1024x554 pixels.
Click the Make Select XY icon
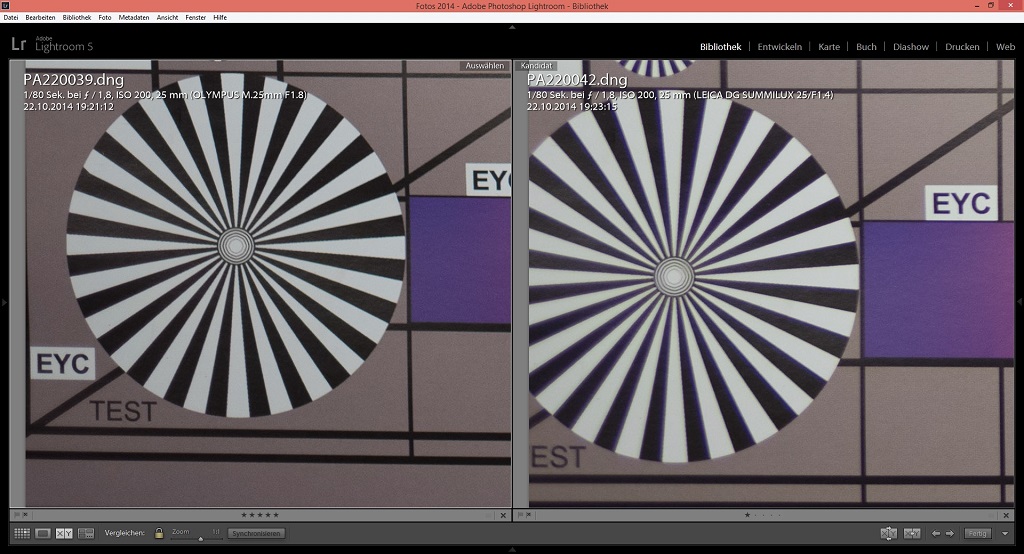pyautogui.click(x=912, y=534)
